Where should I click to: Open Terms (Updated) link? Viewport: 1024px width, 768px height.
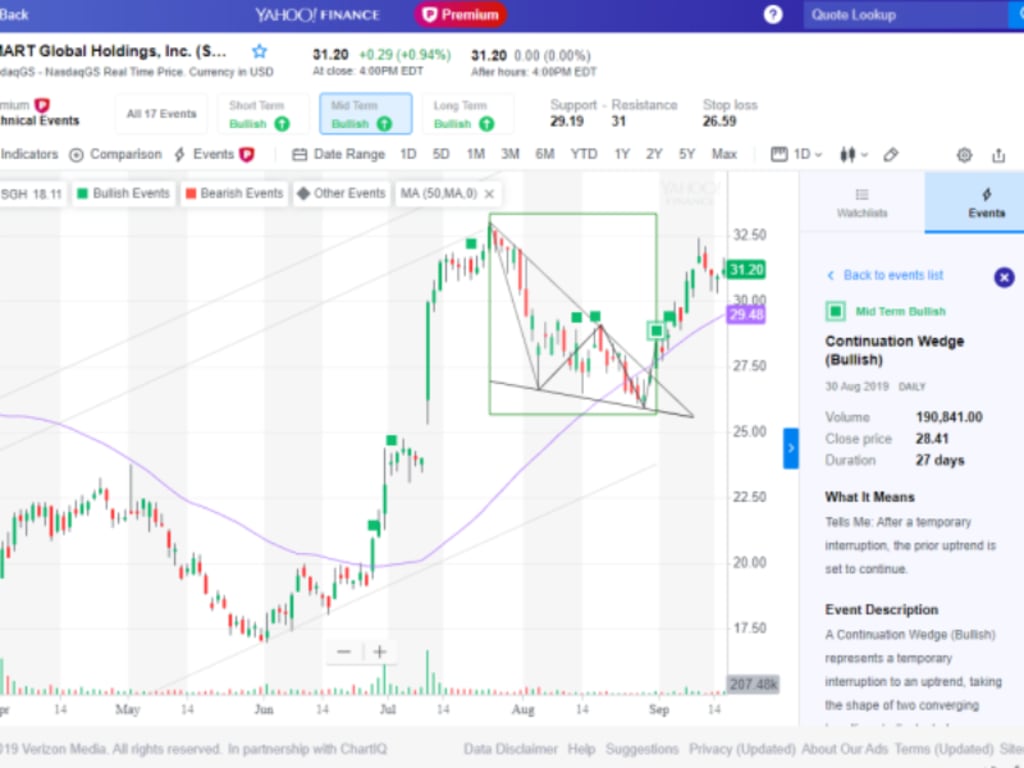click(944, 749)
